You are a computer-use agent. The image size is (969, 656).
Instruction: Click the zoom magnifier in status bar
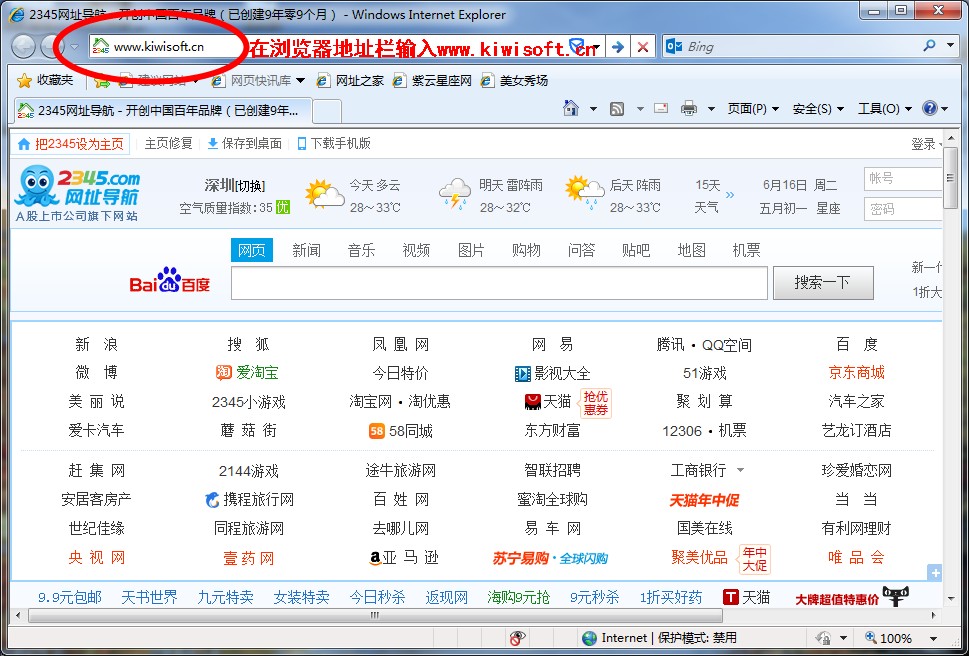click(871, 637)
